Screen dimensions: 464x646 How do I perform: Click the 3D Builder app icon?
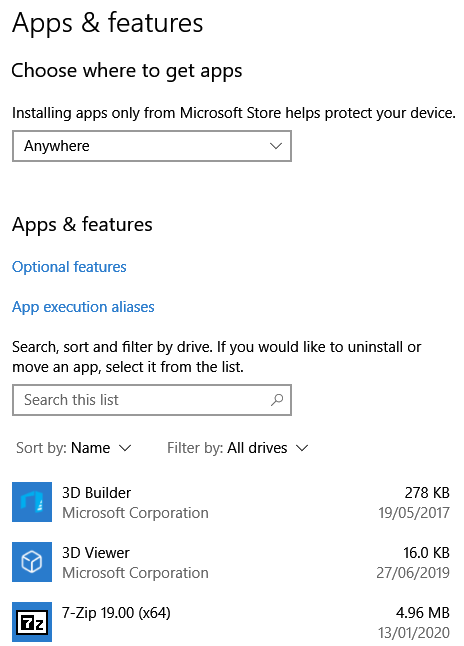[x=32, y=502]
